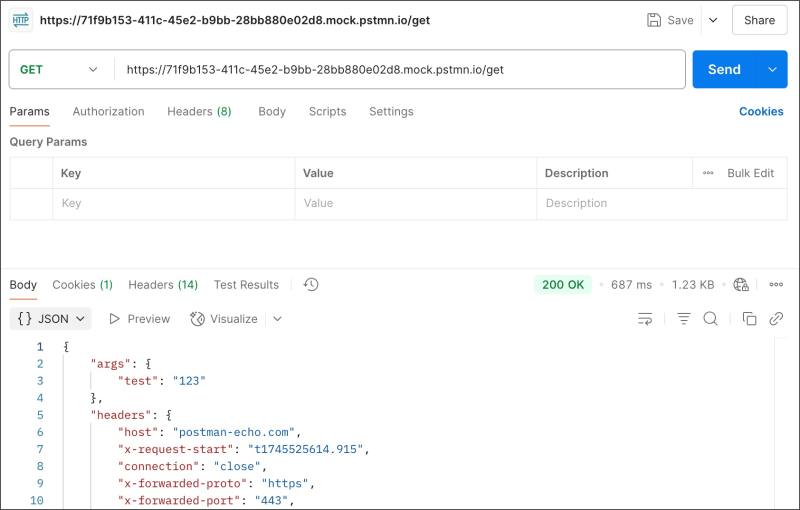Open response history clock icon
The height and width of the screenshot is (510, 800).
pyautogui.click(x=311, y=285)
